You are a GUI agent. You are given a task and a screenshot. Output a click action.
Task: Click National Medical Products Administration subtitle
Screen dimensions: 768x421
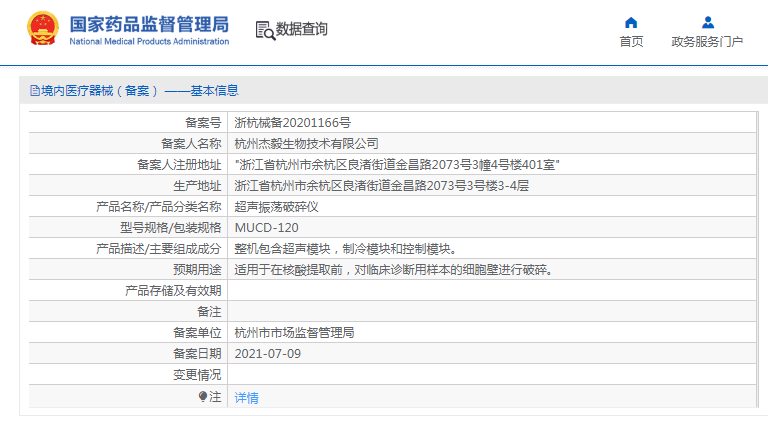[149, 42]
